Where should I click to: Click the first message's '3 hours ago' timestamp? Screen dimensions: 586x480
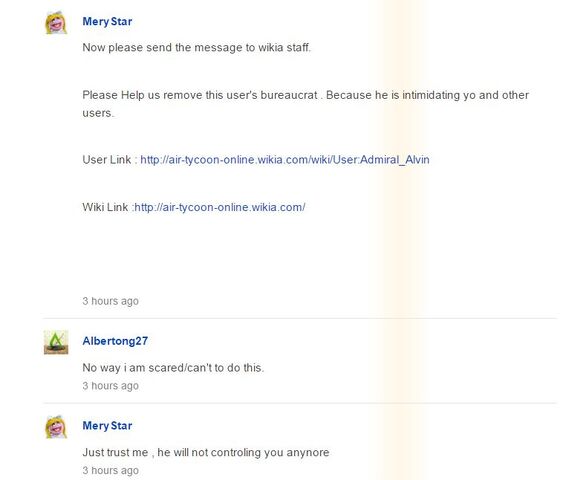(x=111, y=301)
